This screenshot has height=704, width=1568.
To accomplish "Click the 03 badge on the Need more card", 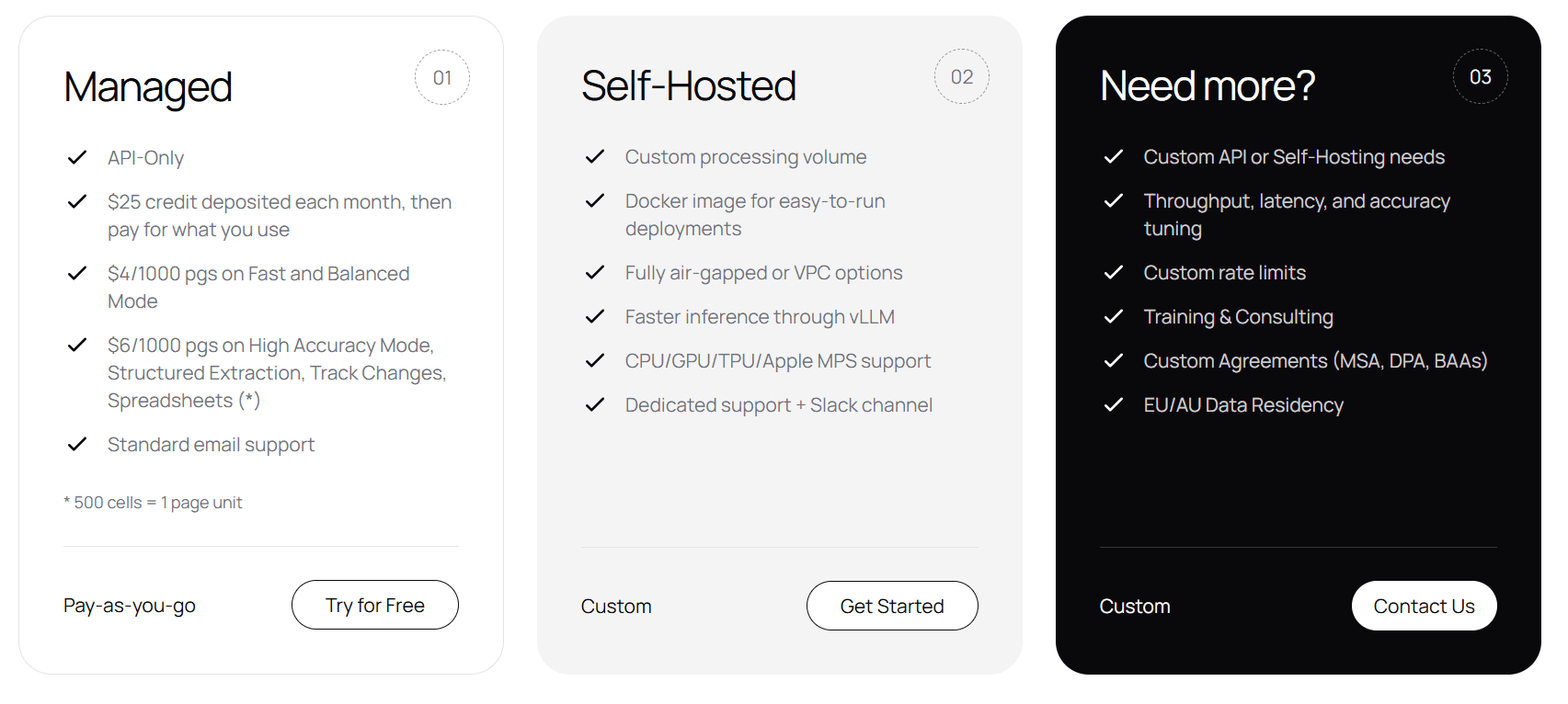I will coord(1480,76).
